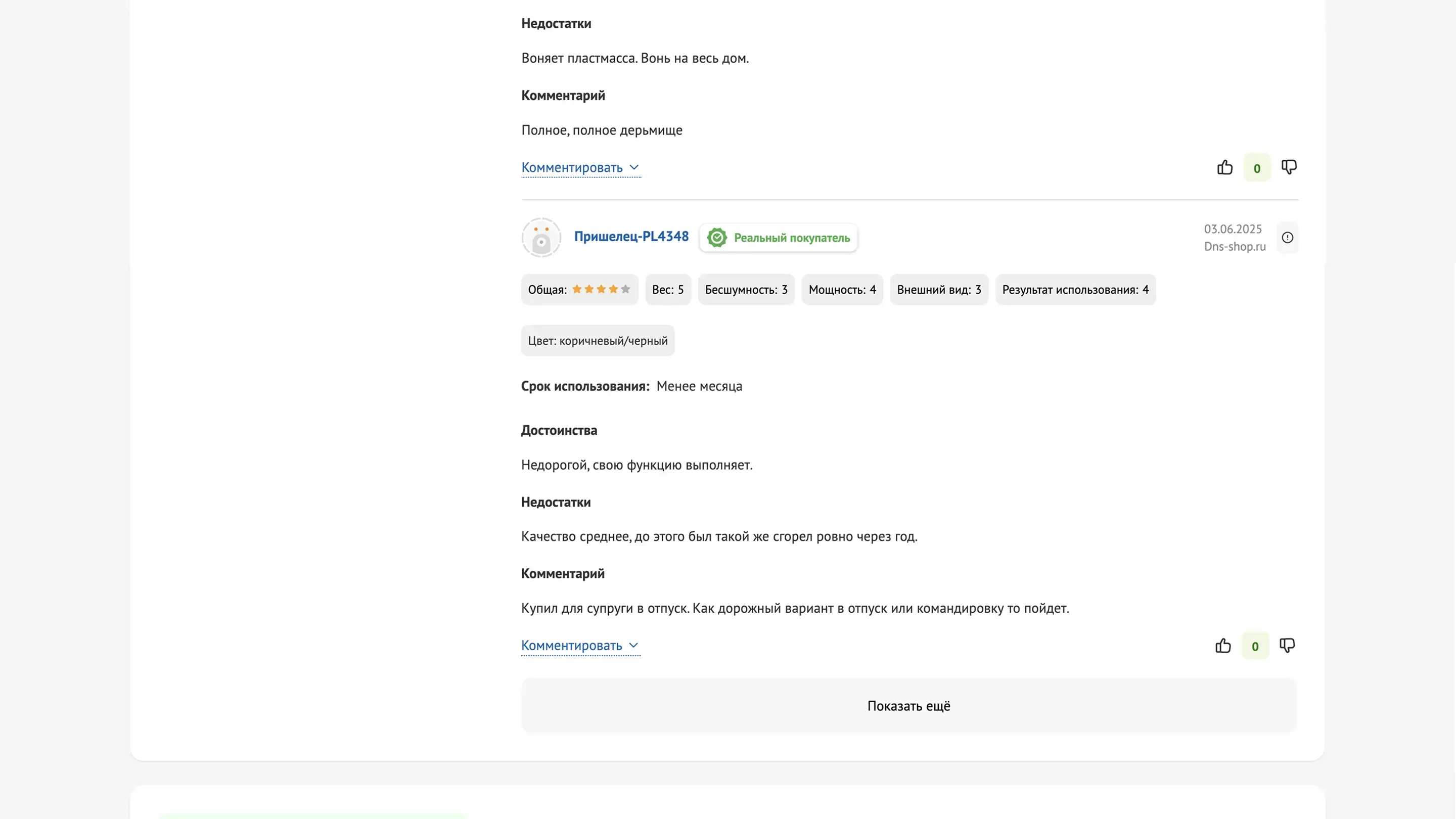The height and width of the screenshot is (819, 1456).
Task: Click the Мощность: 4 rating chip
Action: 842,289
